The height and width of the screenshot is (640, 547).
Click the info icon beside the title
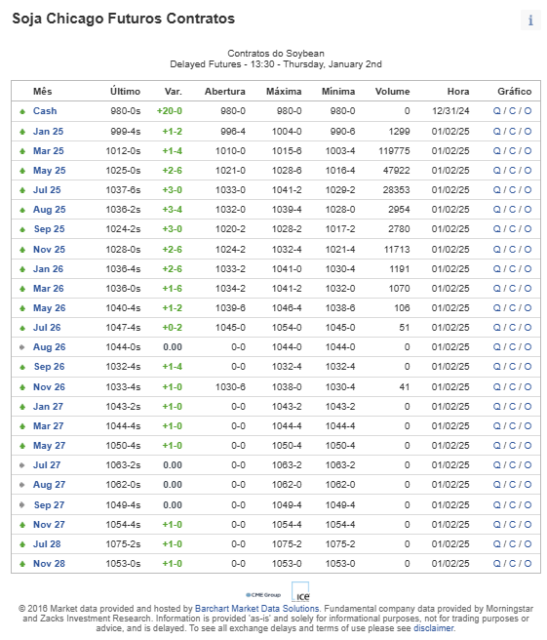tap(531, 20)
